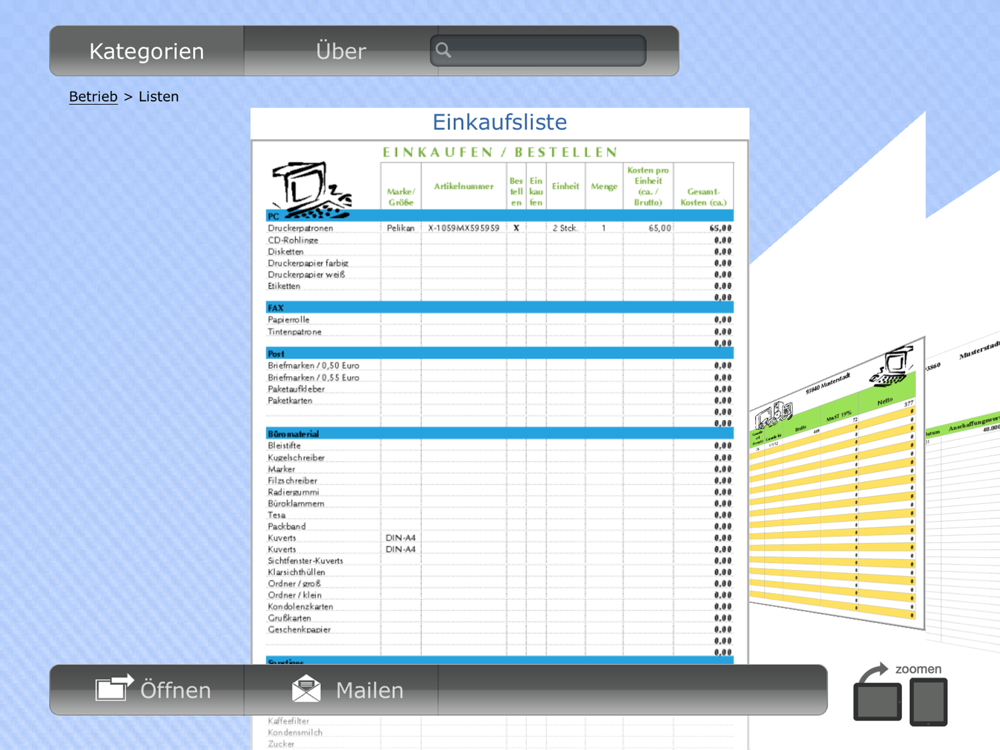
Task: Click the open-folder icon beside Öffnen
Action: click(x=114, y=688)
